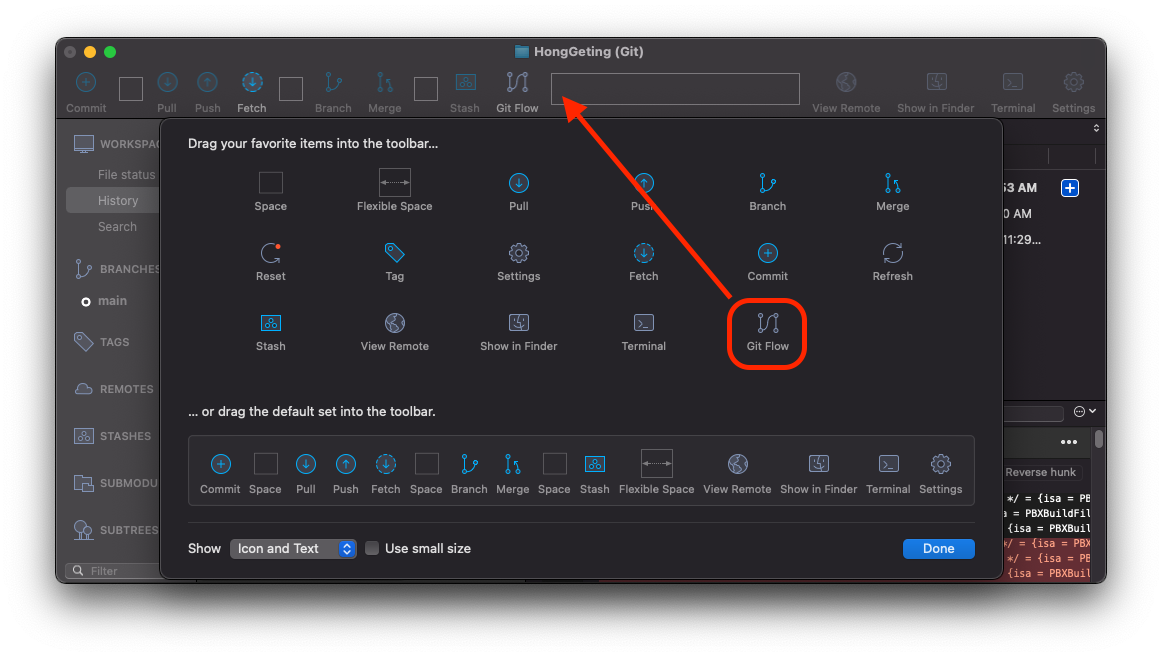Click the blue plus button beside the commit time
Screen dimensions: 1162x657
coord(1069,187)
